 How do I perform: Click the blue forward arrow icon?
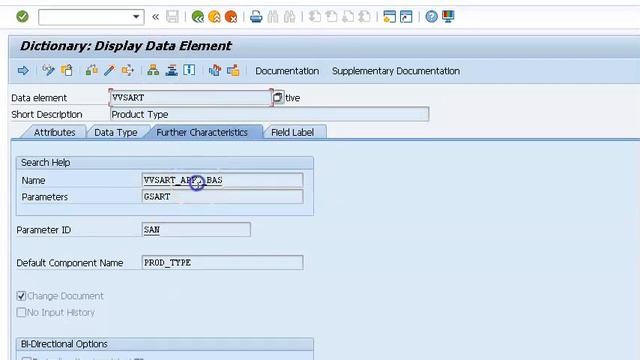(23, 71)
